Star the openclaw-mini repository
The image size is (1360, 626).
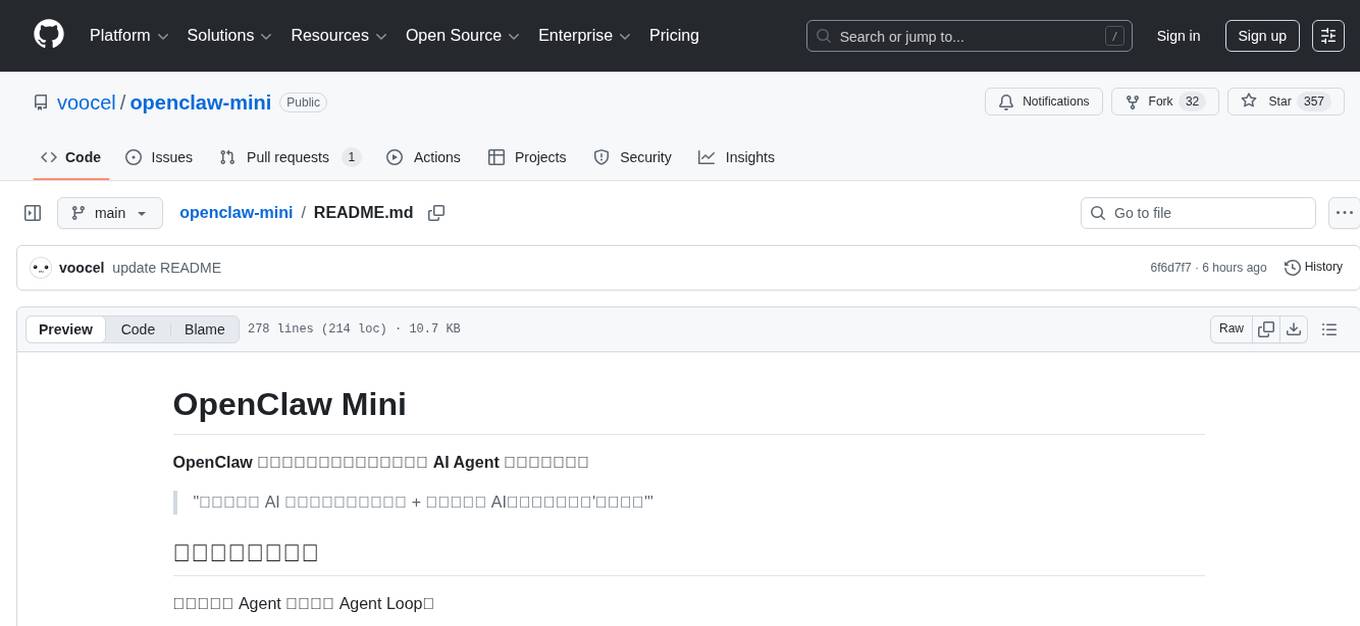(1285, 101)
